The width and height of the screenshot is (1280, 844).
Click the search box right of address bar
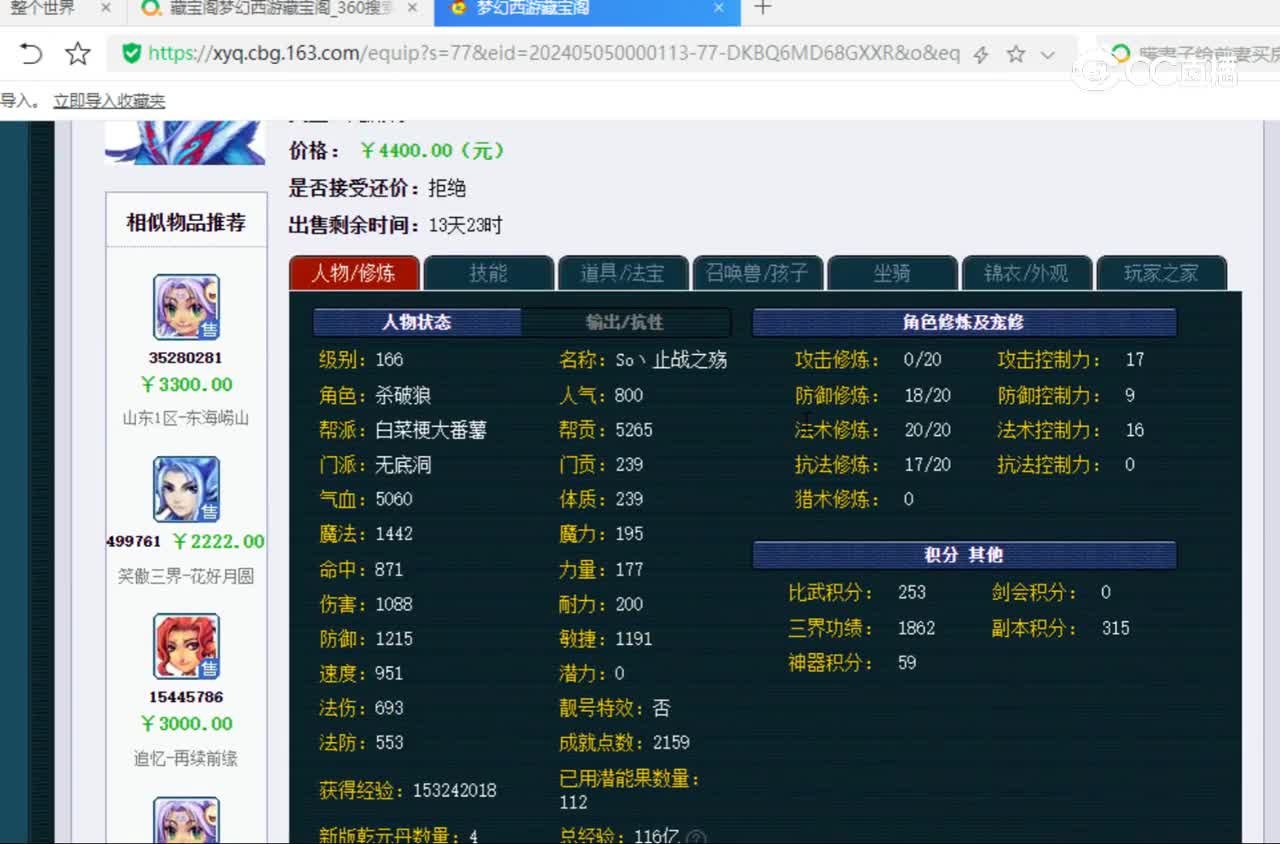pos(1190,54)
